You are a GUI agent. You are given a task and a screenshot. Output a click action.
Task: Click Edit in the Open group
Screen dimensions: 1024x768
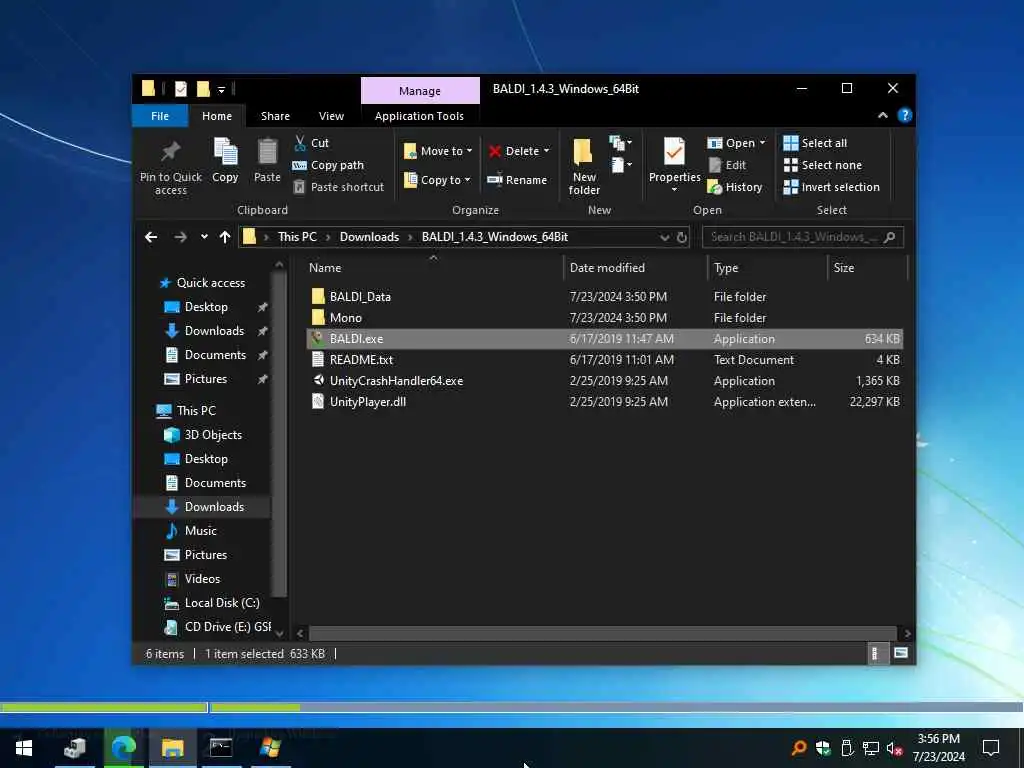click(x=727, y=165)
